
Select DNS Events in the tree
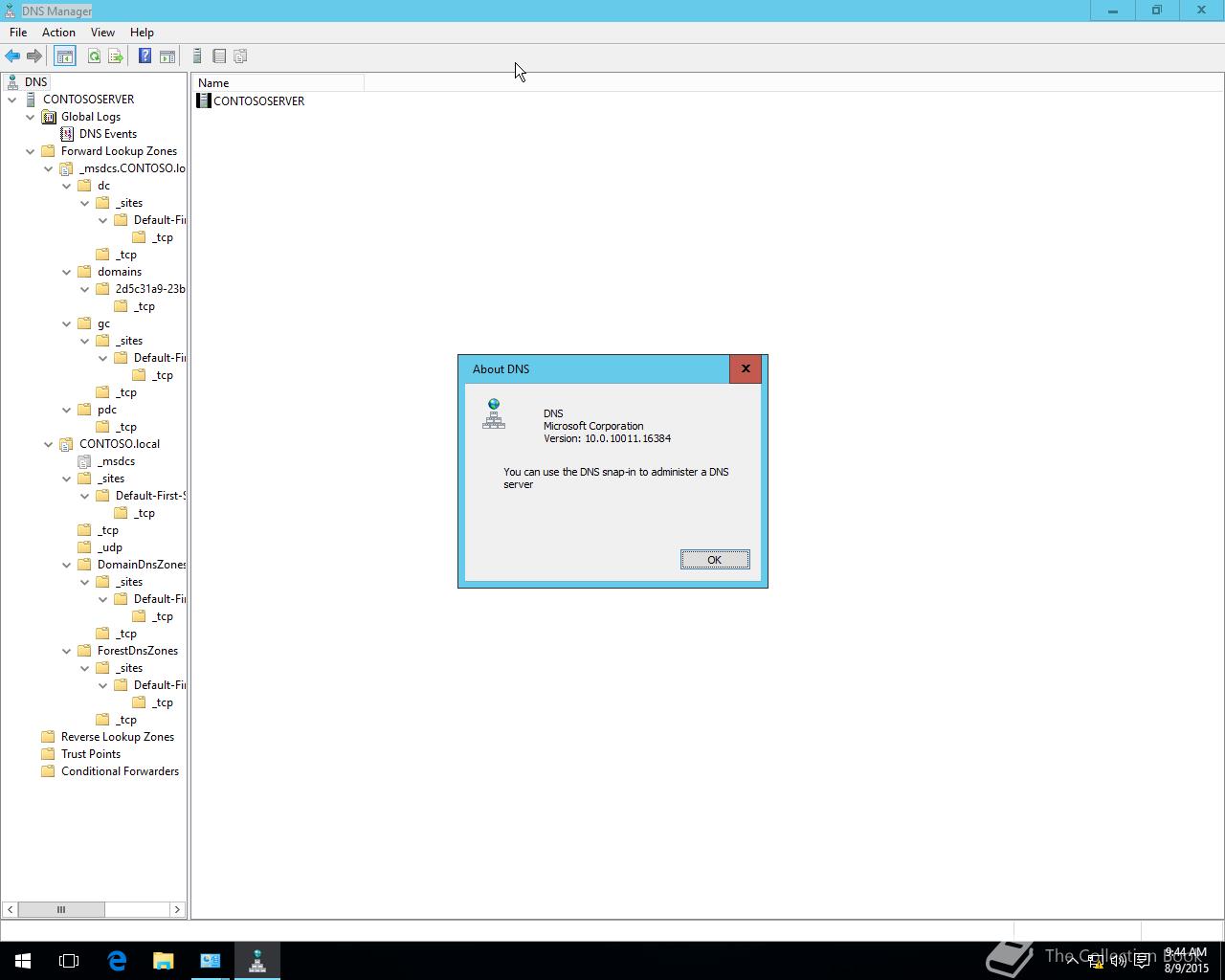click(x=108, y=134)
